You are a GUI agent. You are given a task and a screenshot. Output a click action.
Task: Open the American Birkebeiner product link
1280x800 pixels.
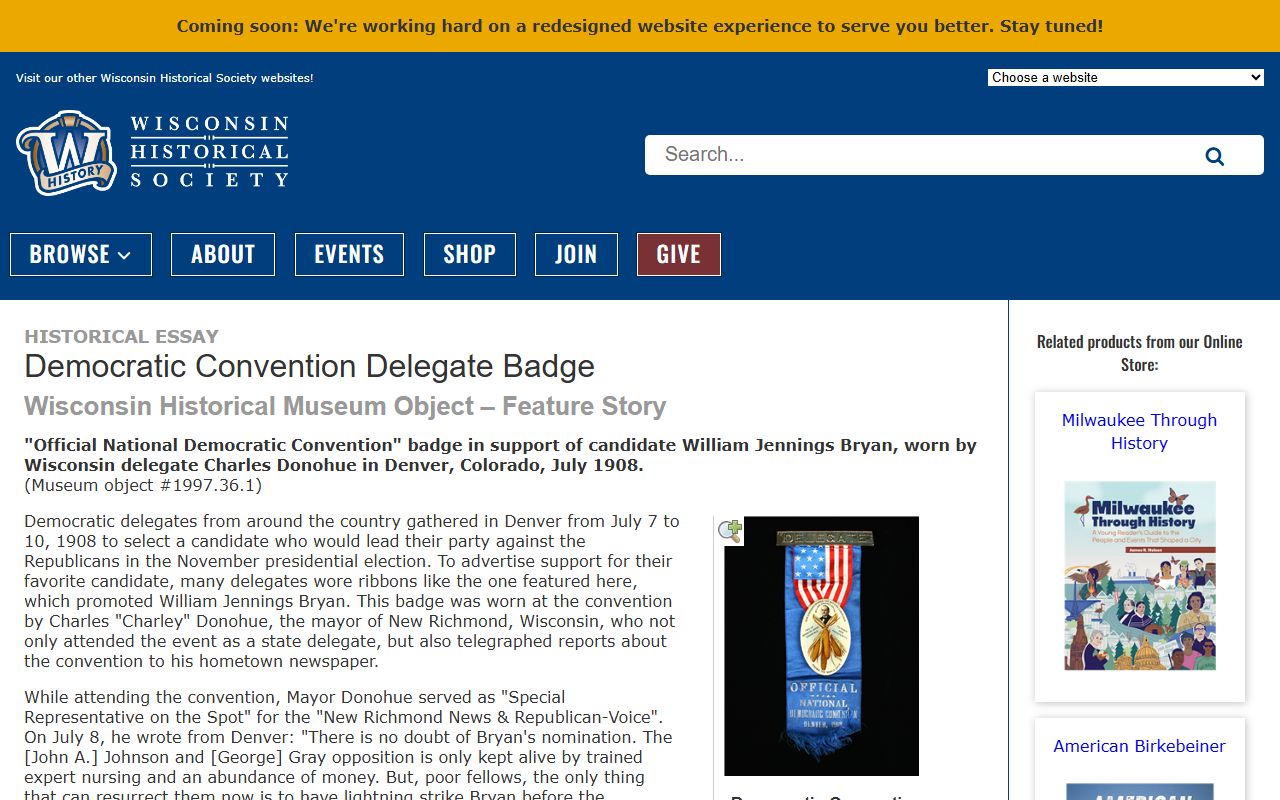pos(1139,746)
